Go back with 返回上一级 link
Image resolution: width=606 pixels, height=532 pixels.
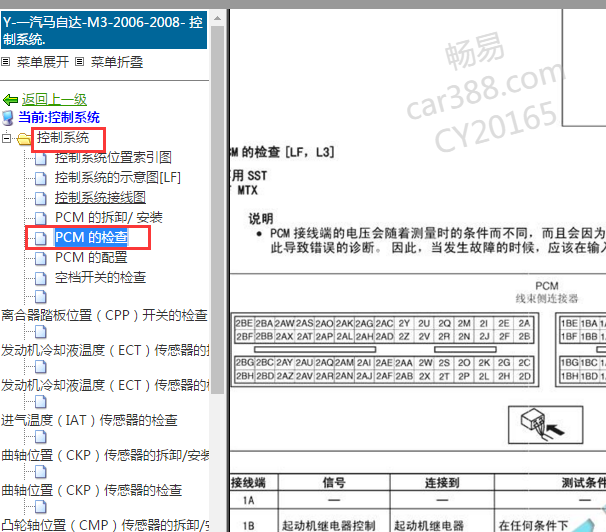(54, 100)
